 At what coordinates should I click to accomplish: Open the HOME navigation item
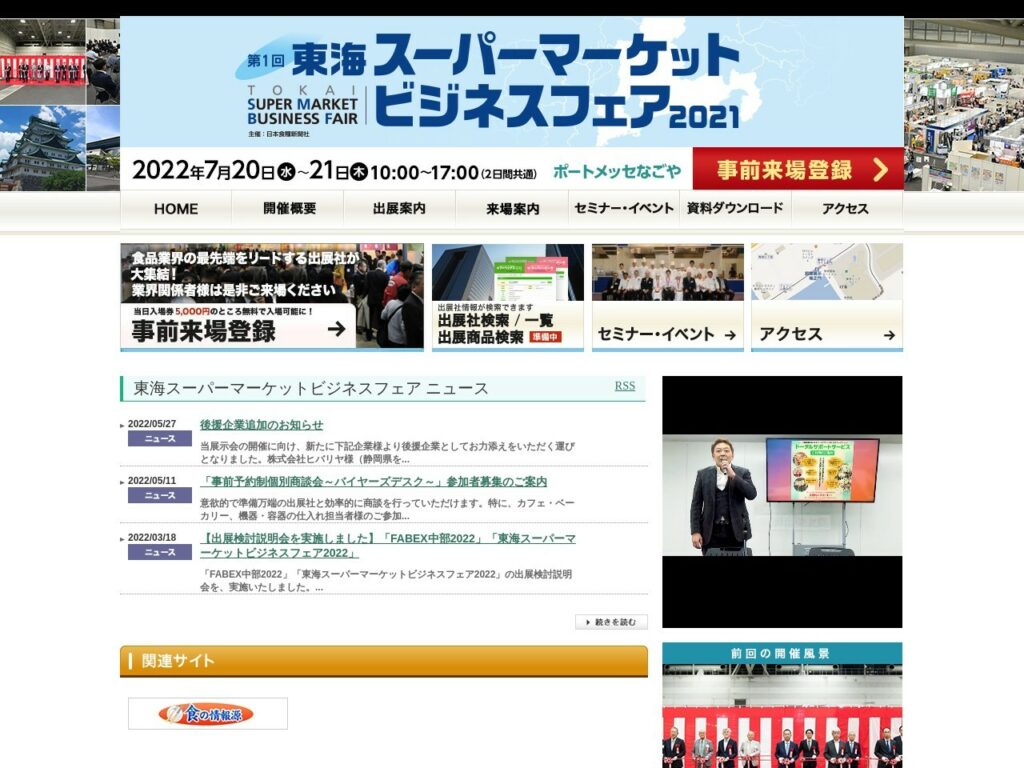coord(176,209)
